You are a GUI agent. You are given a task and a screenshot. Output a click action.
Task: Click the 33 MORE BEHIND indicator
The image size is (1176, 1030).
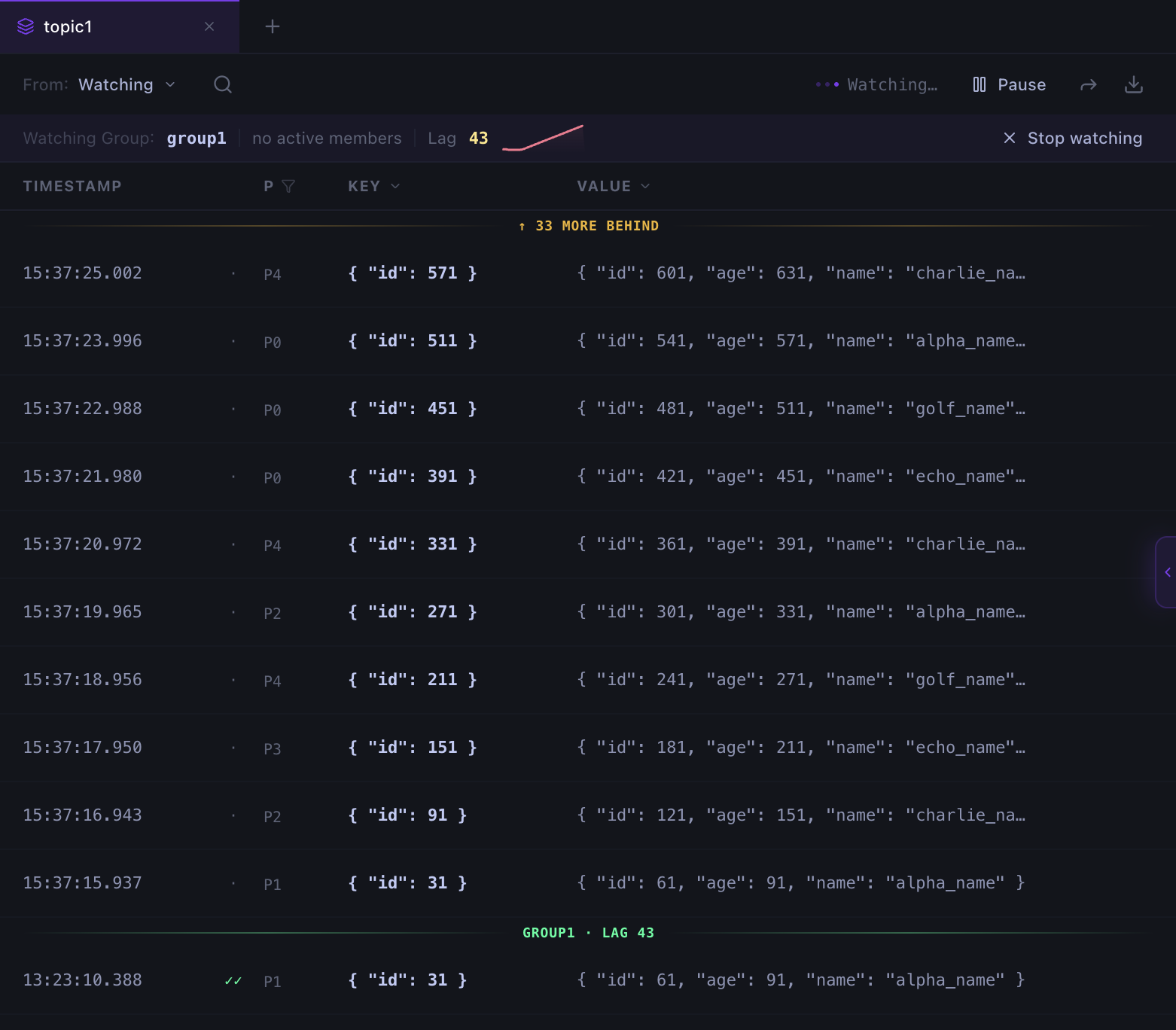point(589,226)
